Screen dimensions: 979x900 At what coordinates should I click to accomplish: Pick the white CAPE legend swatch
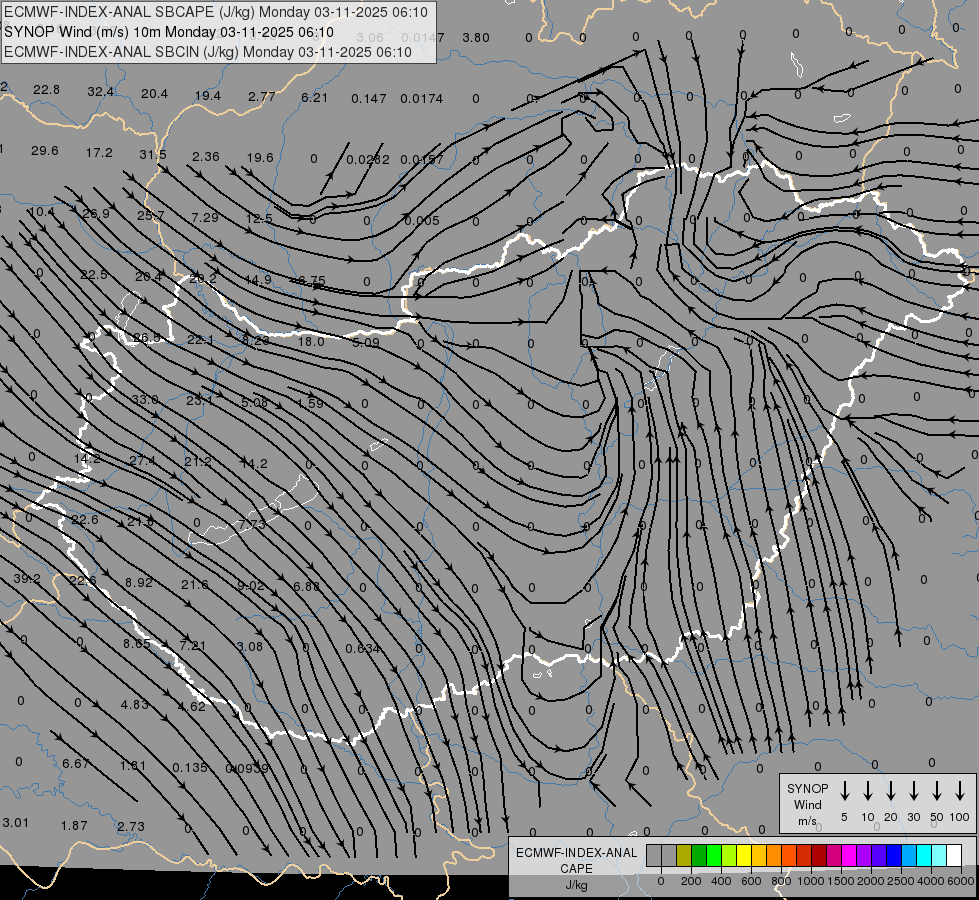(x=954, y=855)
